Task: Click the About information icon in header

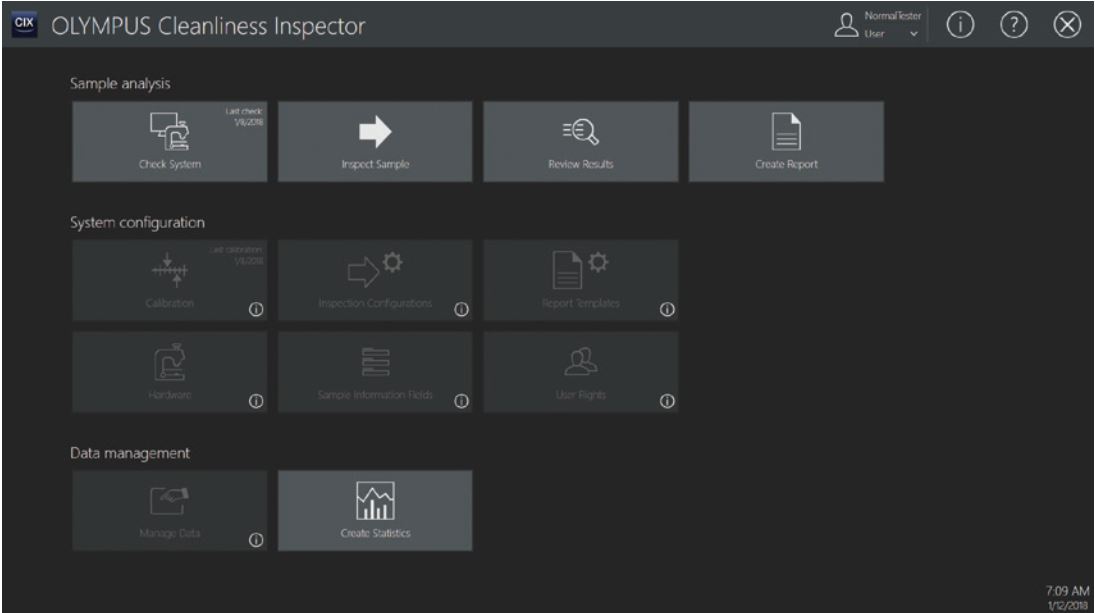Action: point(960,25)
